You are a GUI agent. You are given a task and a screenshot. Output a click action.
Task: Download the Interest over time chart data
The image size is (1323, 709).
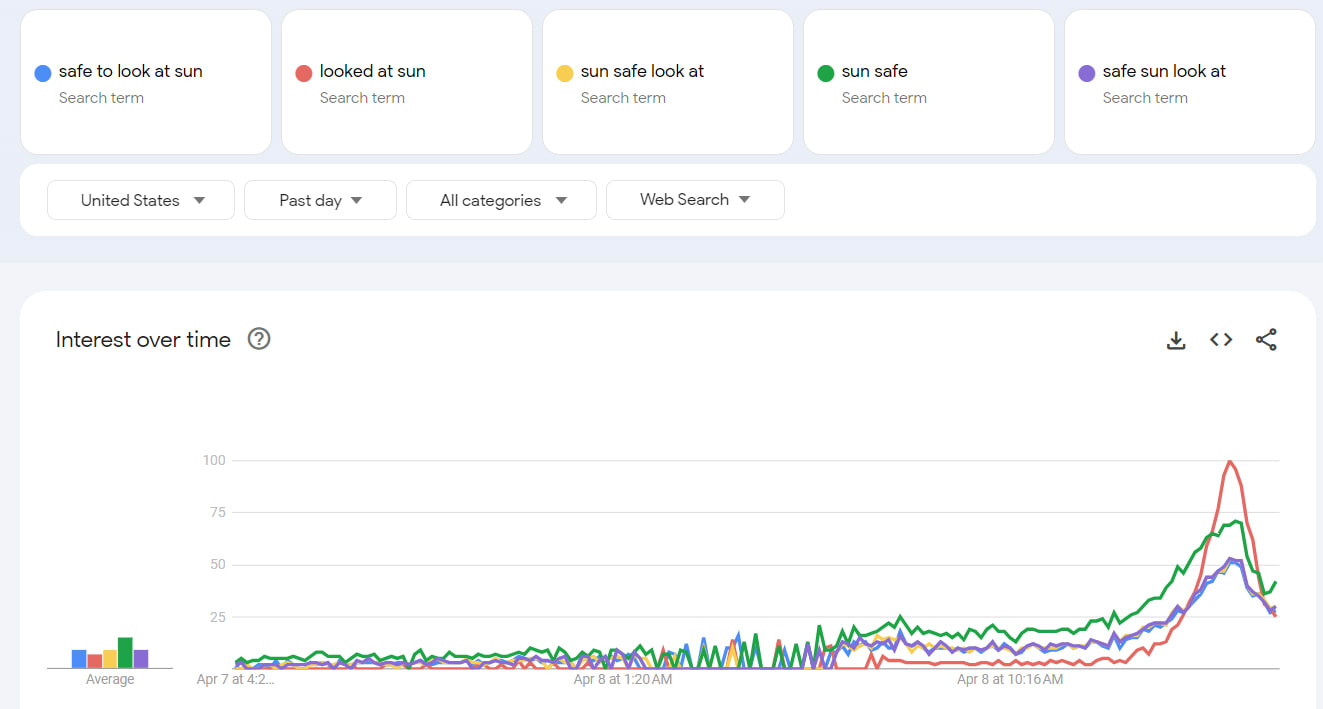click(x=1176, y=340)
